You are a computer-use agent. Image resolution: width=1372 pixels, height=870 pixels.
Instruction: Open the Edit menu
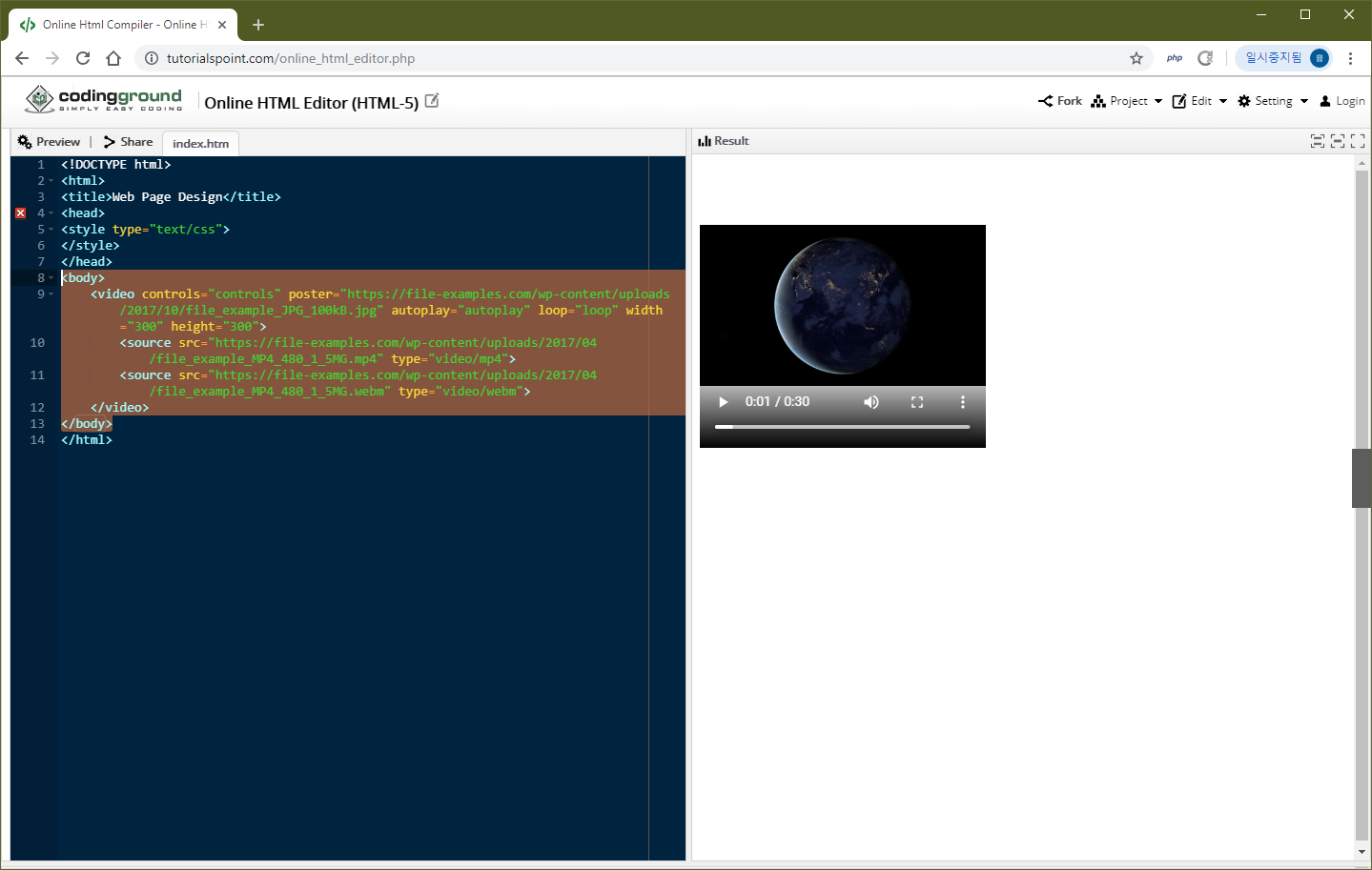click(x=1199, y=100)
